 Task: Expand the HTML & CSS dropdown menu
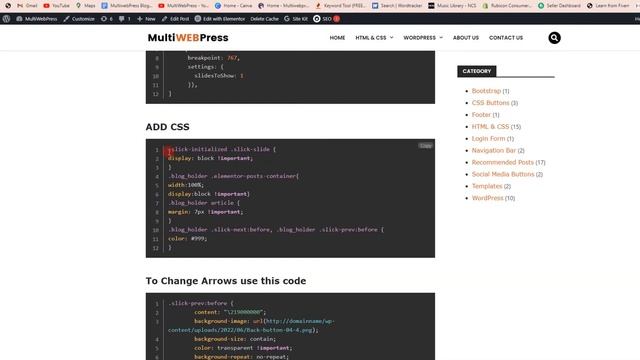[x=374, y=38]
